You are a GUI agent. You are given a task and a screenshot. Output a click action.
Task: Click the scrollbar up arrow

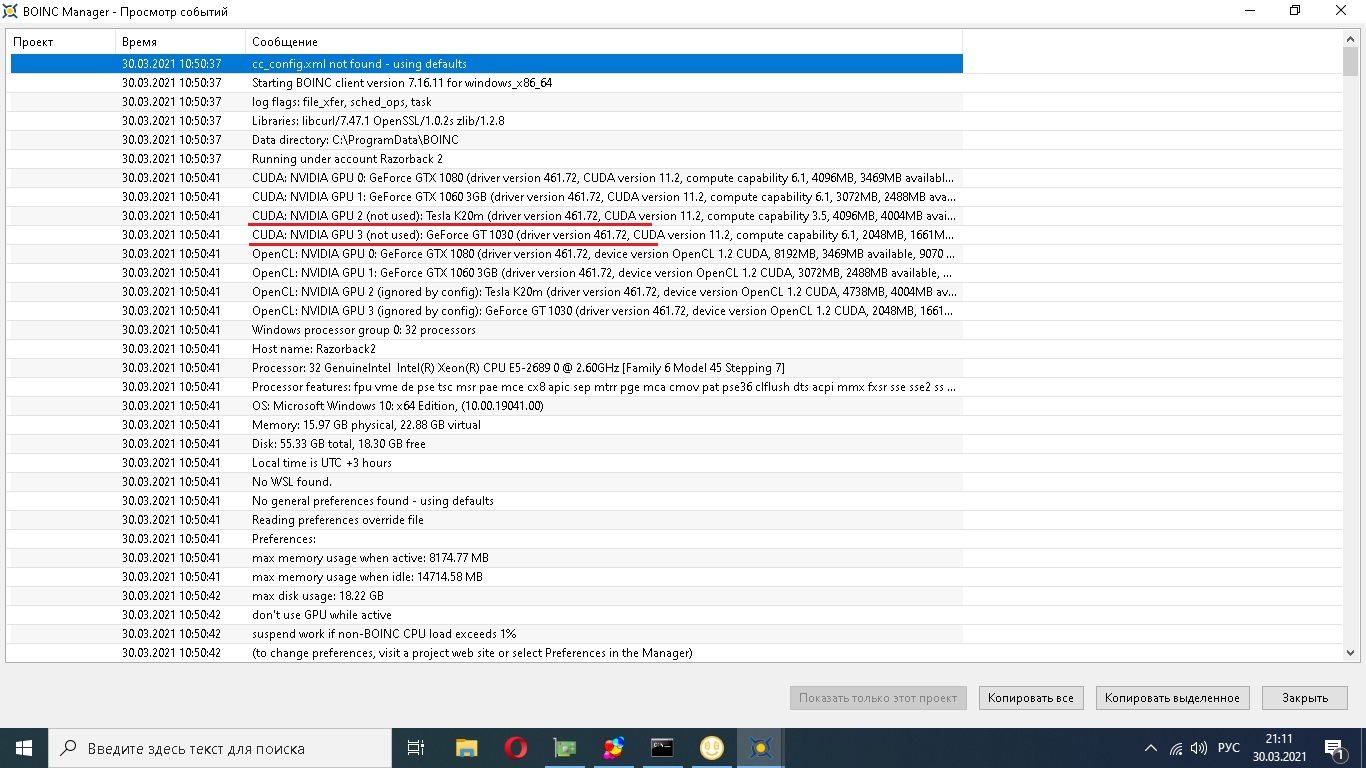(x=1350, y=39)
